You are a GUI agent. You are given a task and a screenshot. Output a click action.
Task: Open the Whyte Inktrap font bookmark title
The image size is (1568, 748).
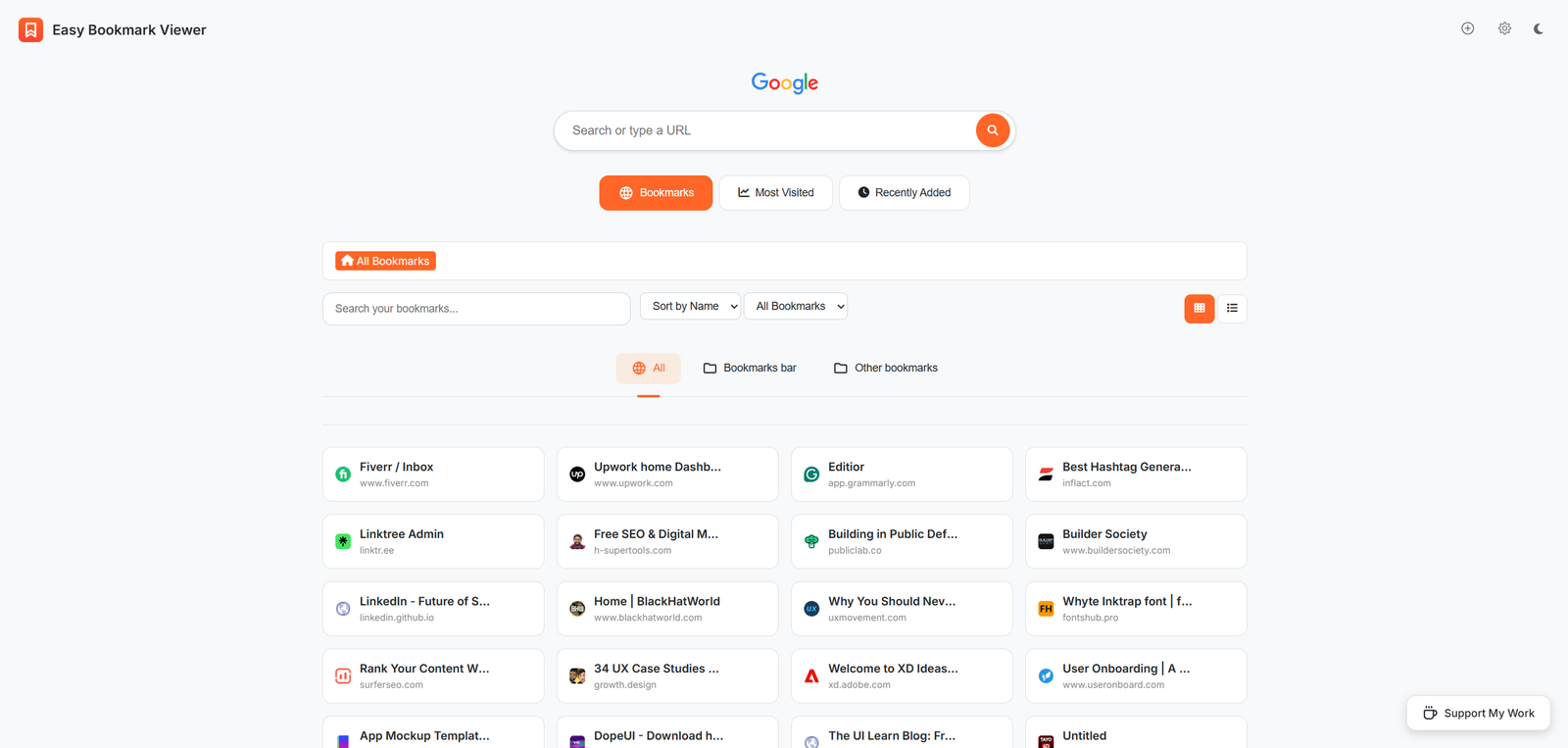pyautogui.click(x=1127, y=601)
